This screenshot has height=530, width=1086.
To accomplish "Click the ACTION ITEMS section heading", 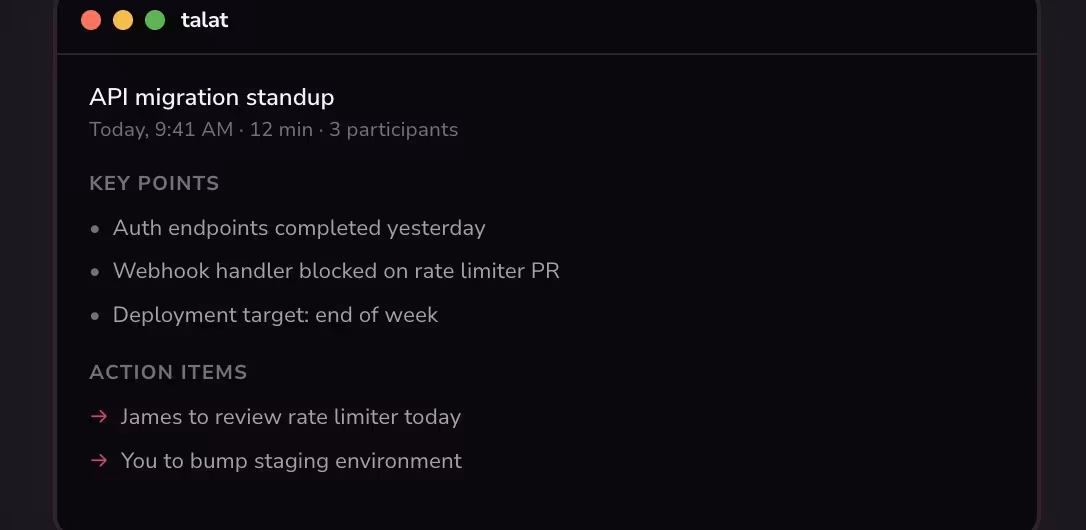I will [168, 372].
